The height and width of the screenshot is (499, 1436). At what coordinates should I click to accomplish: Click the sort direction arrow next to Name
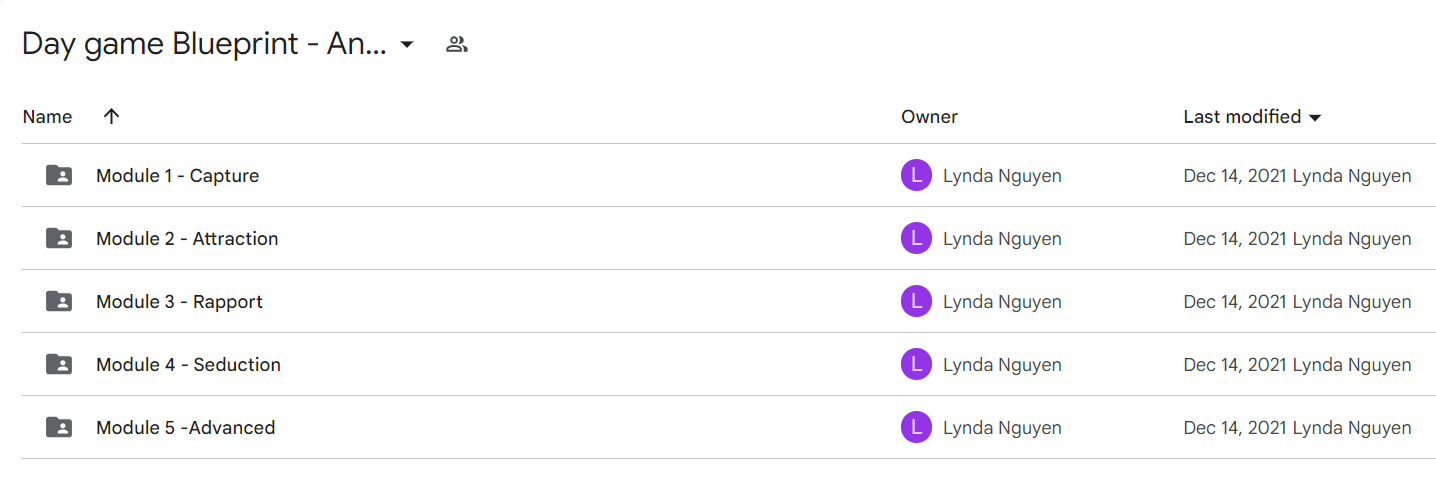(112, 116)
